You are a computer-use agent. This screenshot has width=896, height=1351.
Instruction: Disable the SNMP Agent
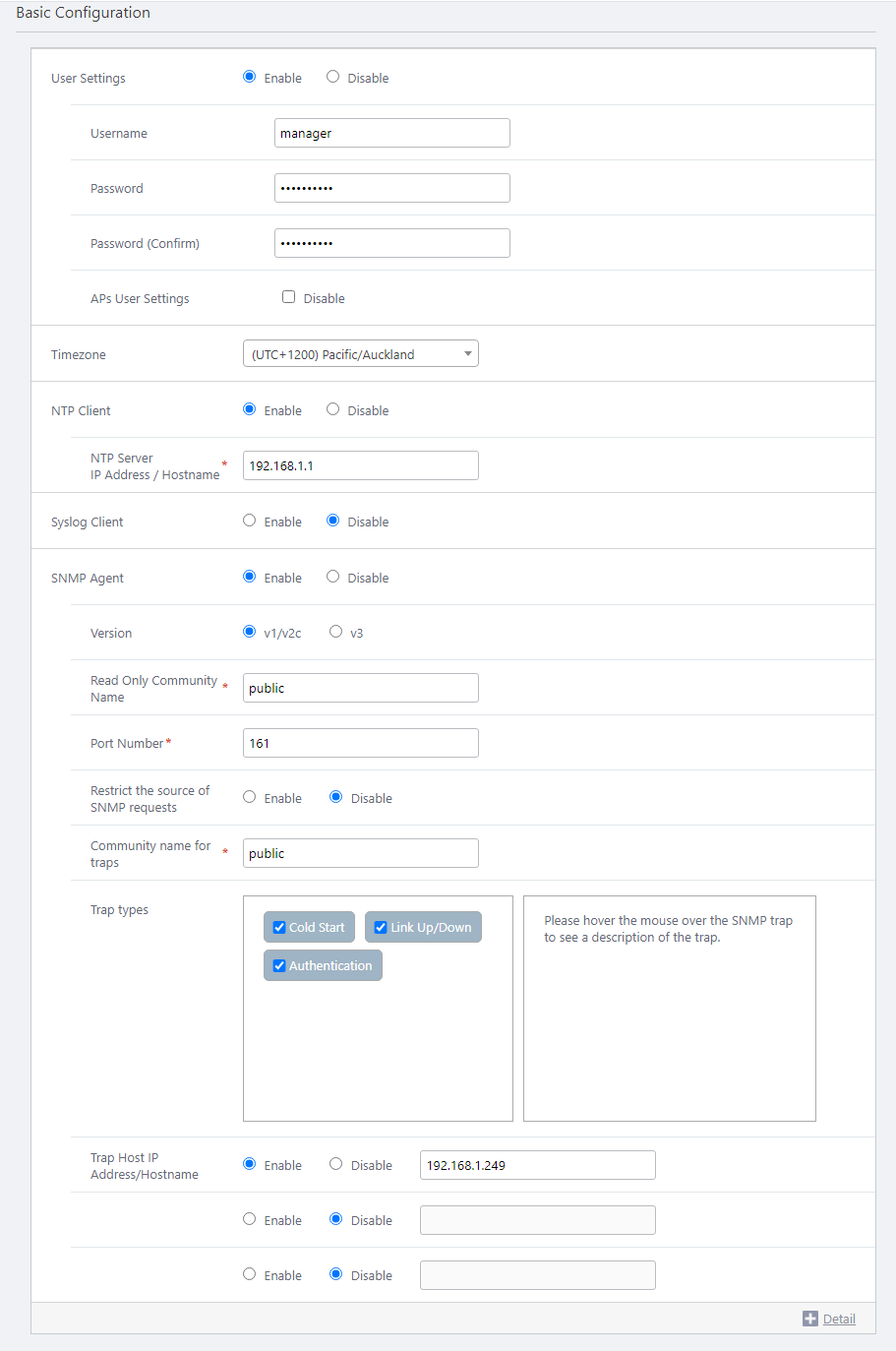coord(333,577)
